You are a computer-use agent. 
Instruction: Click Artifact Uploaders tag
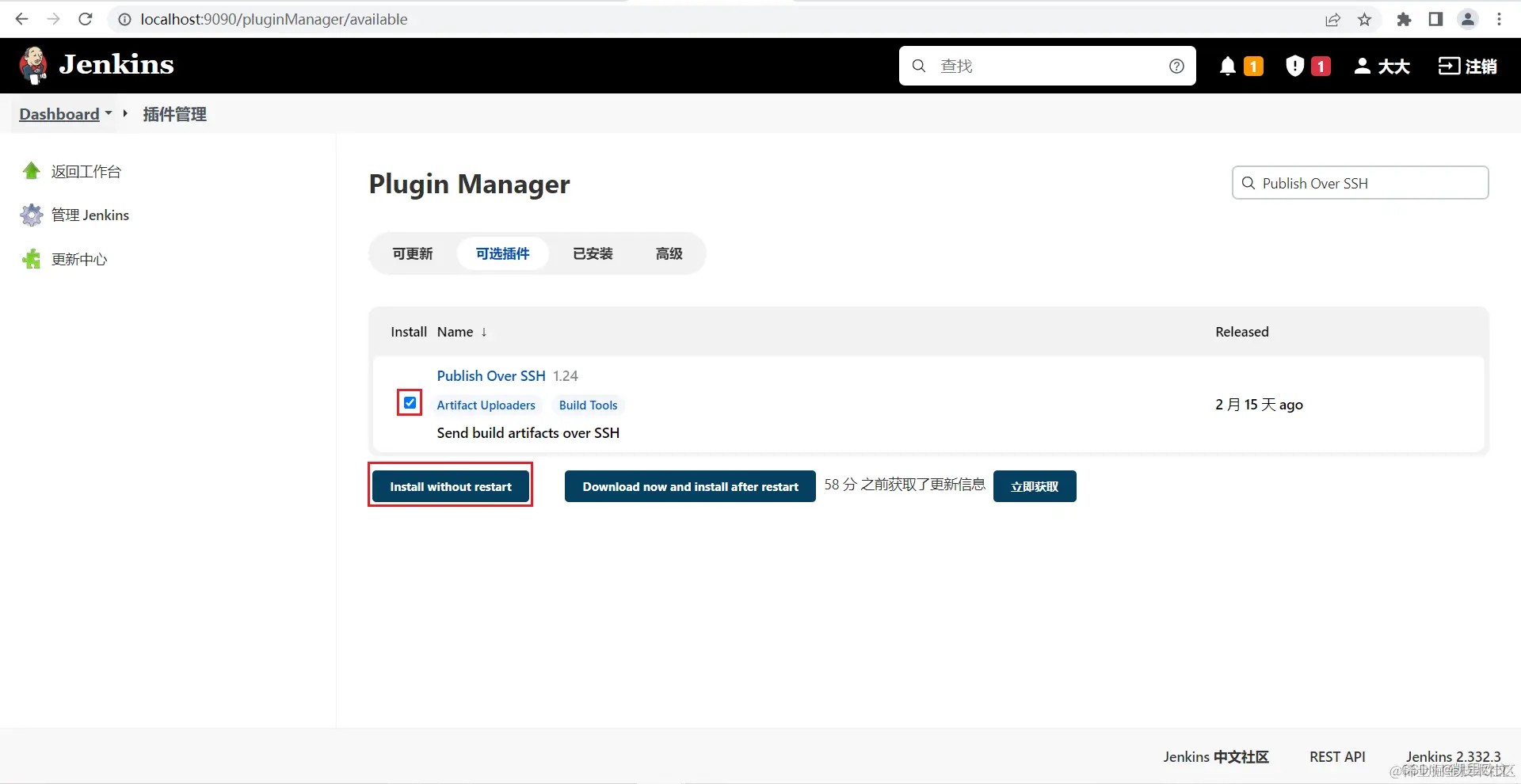coord(486,405)
